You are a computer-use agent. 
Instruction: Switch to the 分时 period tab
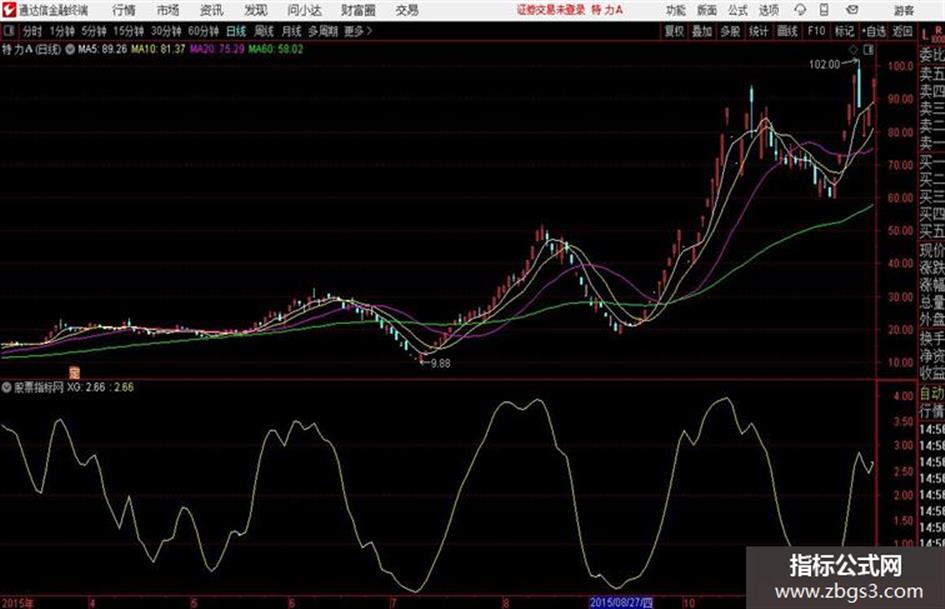pyautogui.click(x=33, y=31)
